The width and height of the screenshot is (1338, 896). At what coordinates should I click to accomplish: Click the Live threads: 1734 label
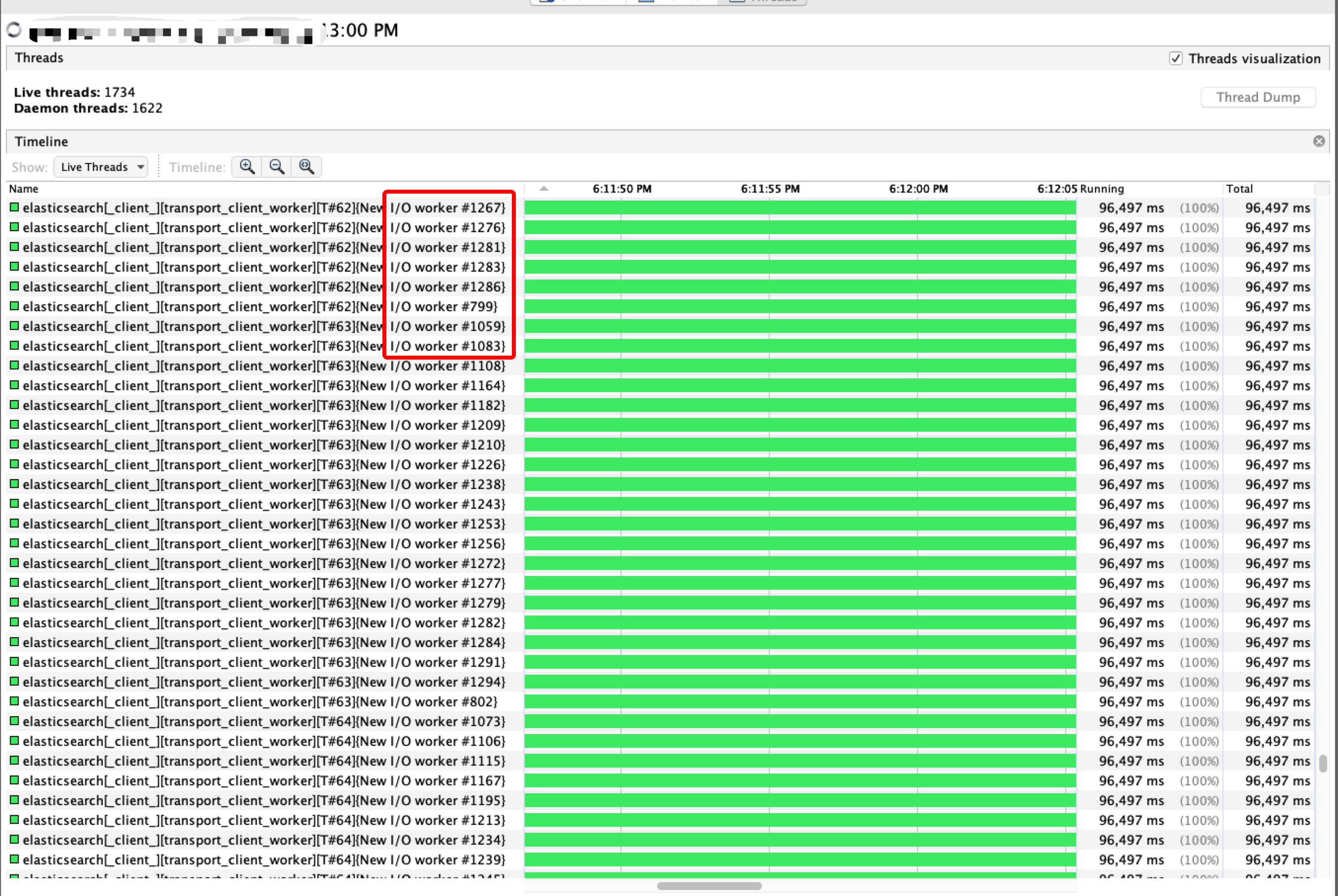(x=74, y=92)
